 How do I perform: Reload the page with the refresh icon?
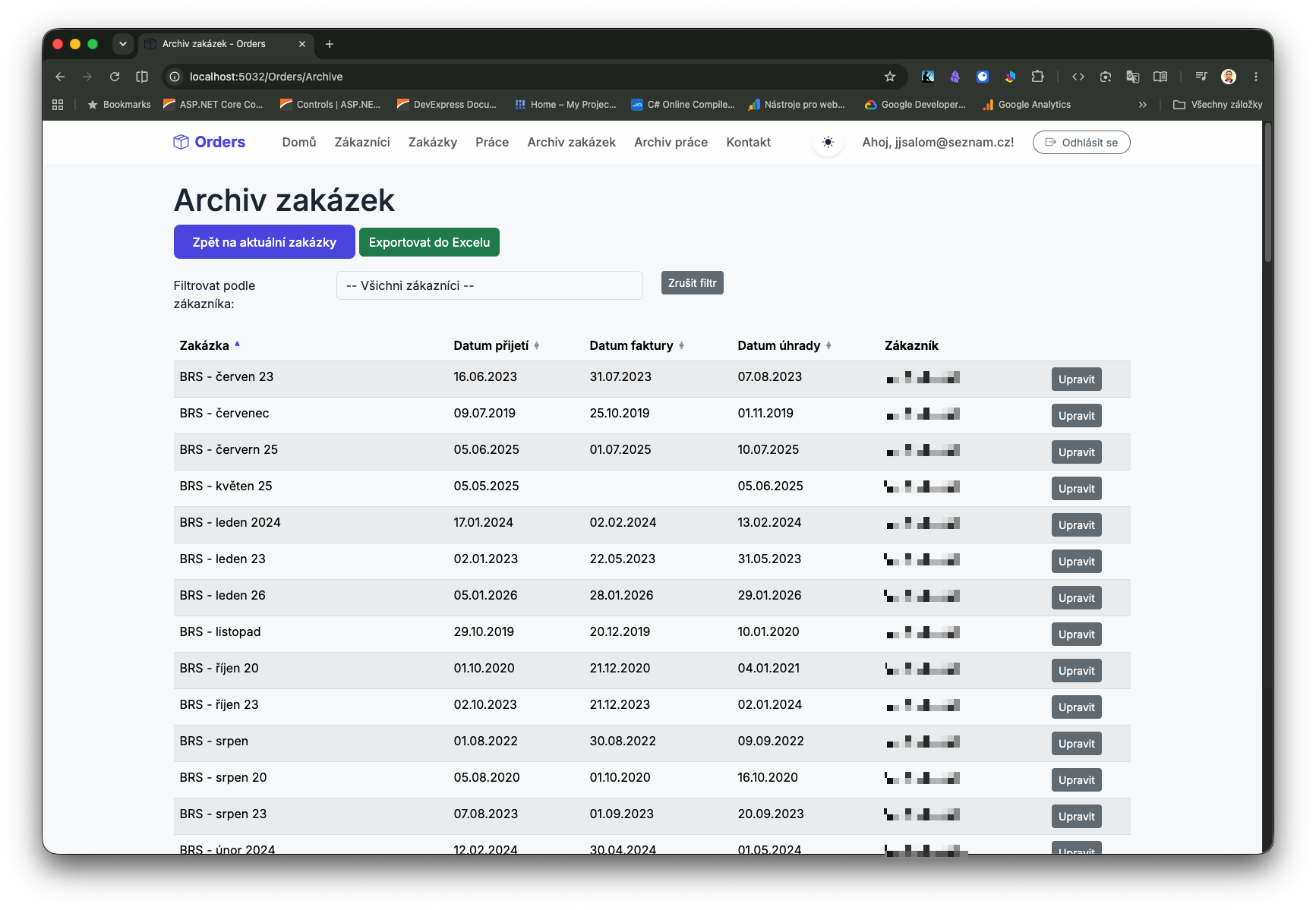tap(115, 77)
